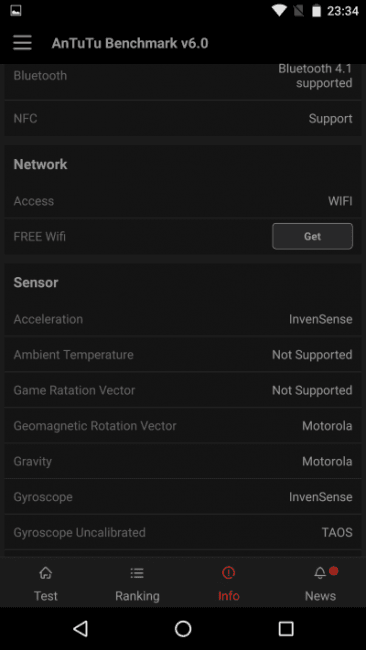Tap the Android home circle button
366x650 pixels.
tap(183, 628)
